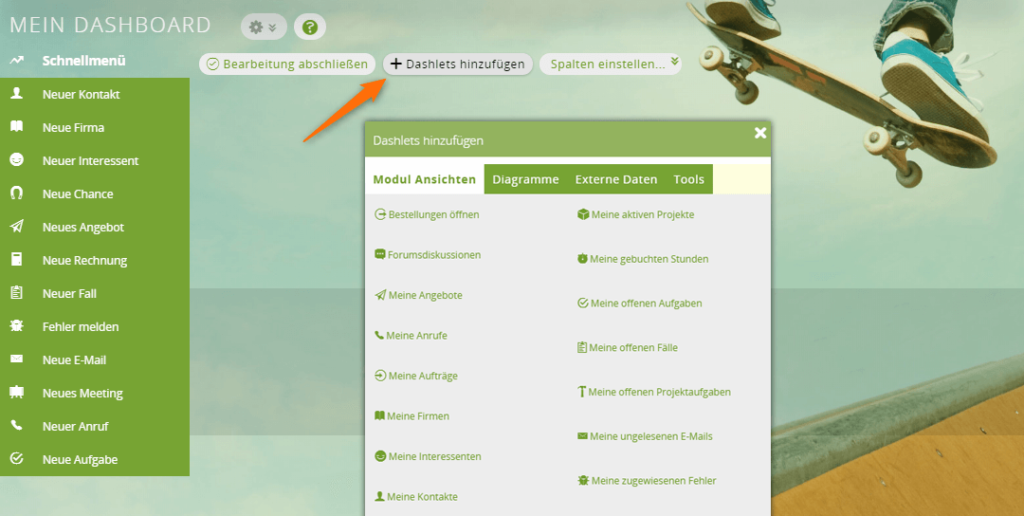Click the icon beside Bestellungen öffnen
This screenshot has width=1024, height=516.
point(380,214)
